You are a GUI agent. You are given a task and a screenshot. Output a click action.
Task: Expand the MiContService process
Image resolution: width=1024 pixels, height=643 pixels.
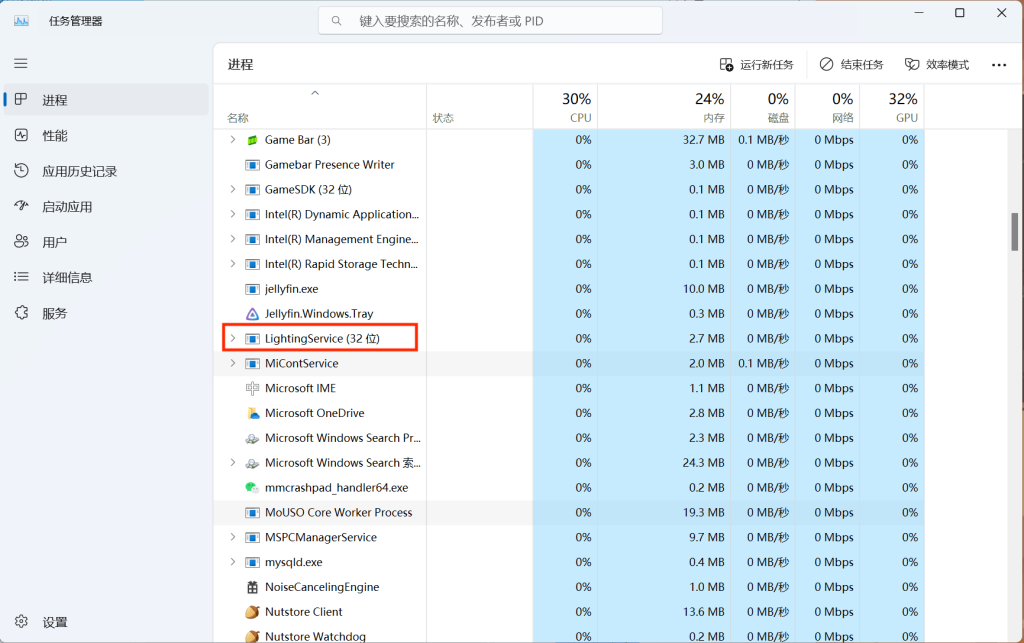(232, 363)
